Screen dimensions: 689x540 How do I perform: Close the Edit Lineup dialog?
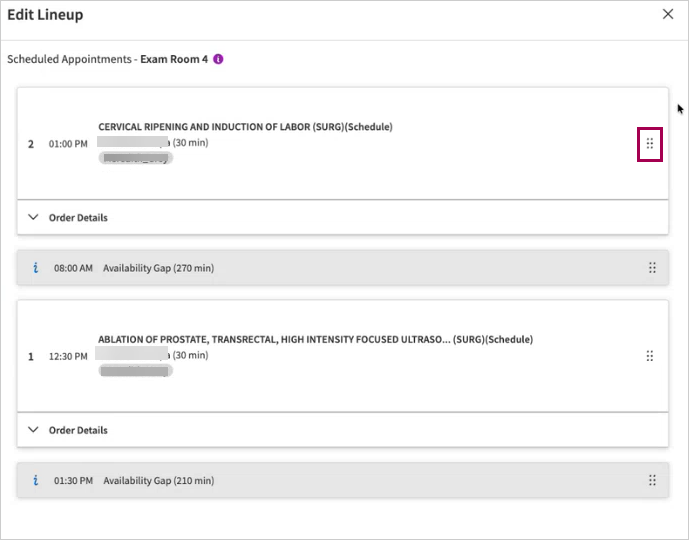(x=667, y=14)
